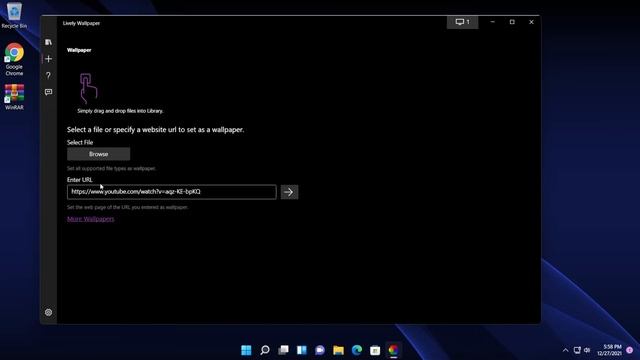Select Google Chrome desktop icon

(14, 59)
